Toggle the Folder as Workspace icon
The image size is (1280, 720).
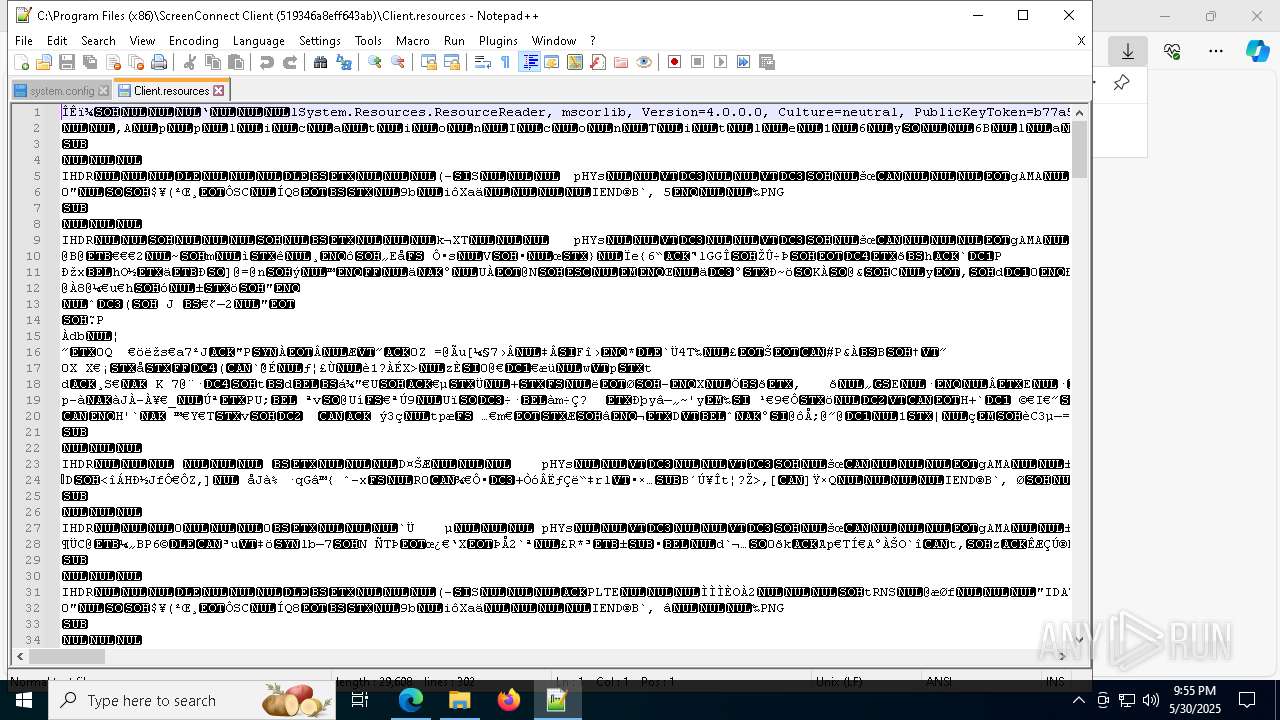(x=621, y=62)
